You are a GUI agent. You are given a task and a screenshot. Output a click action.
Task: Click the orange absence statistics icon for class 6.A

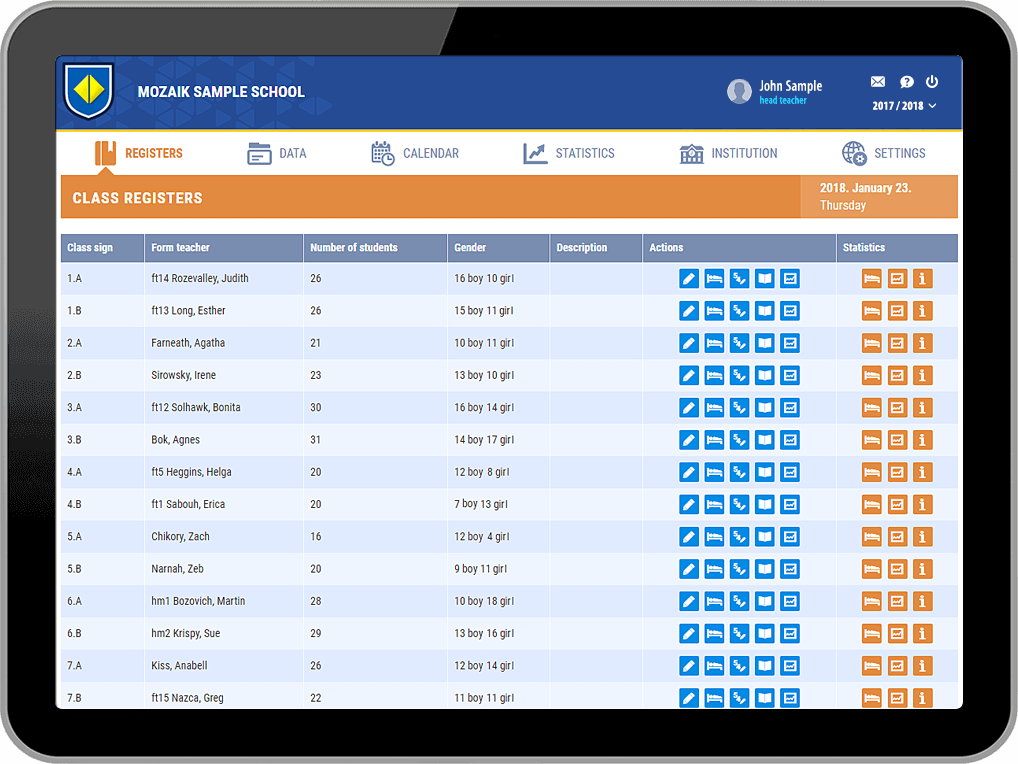[872, 601]
